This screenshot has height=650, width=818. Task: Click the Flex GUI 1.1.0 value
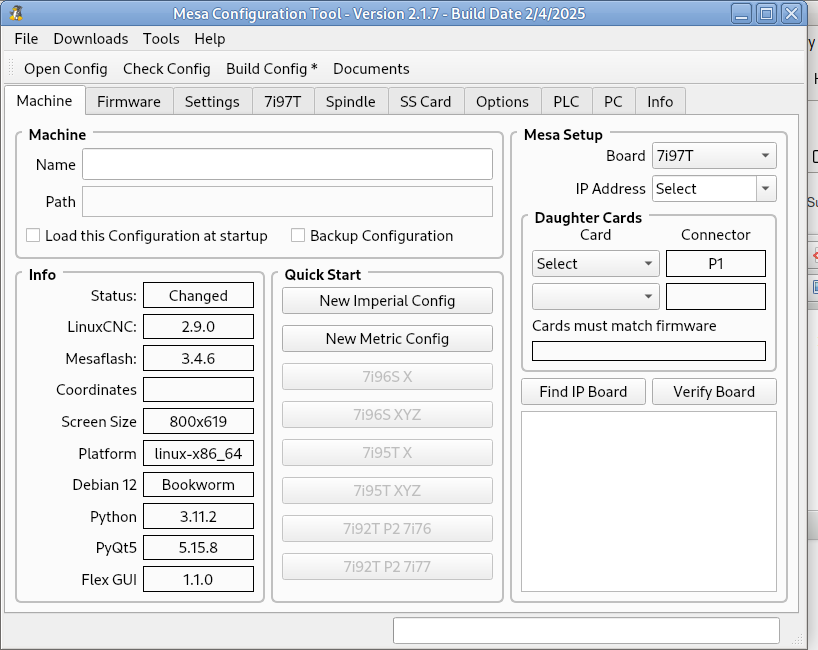198,579
